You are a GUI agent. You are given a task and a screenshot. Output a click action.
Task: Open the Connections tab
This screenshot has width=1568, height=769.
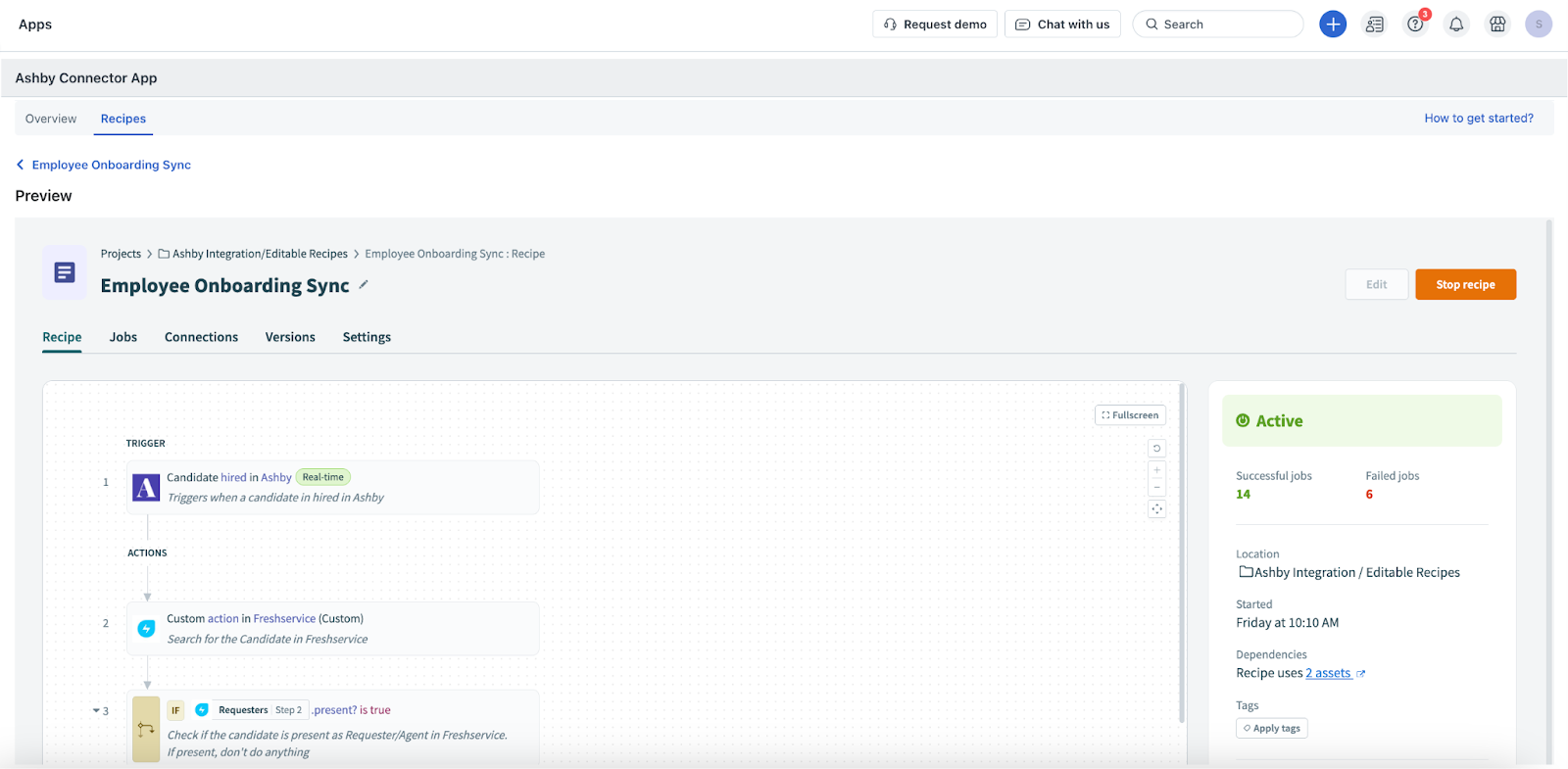201,337
